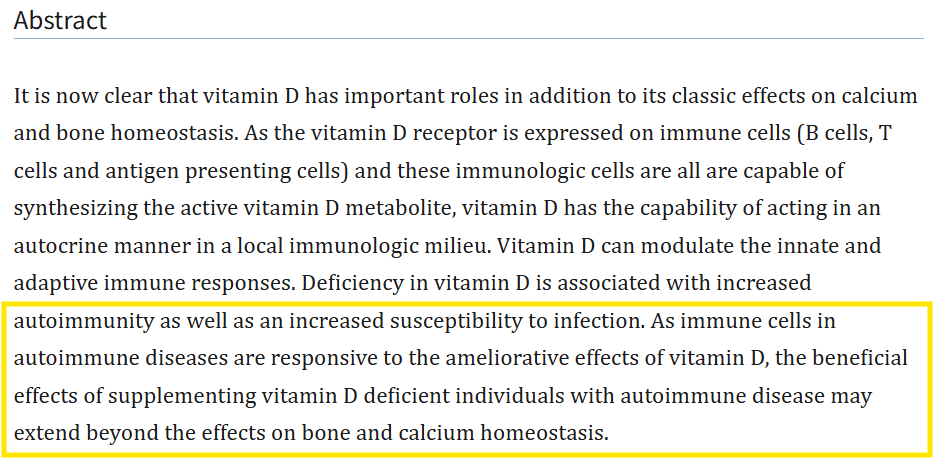Screen dimensions: 933x463
Task: Click the Abstract heading
Action: pos(60,20)
